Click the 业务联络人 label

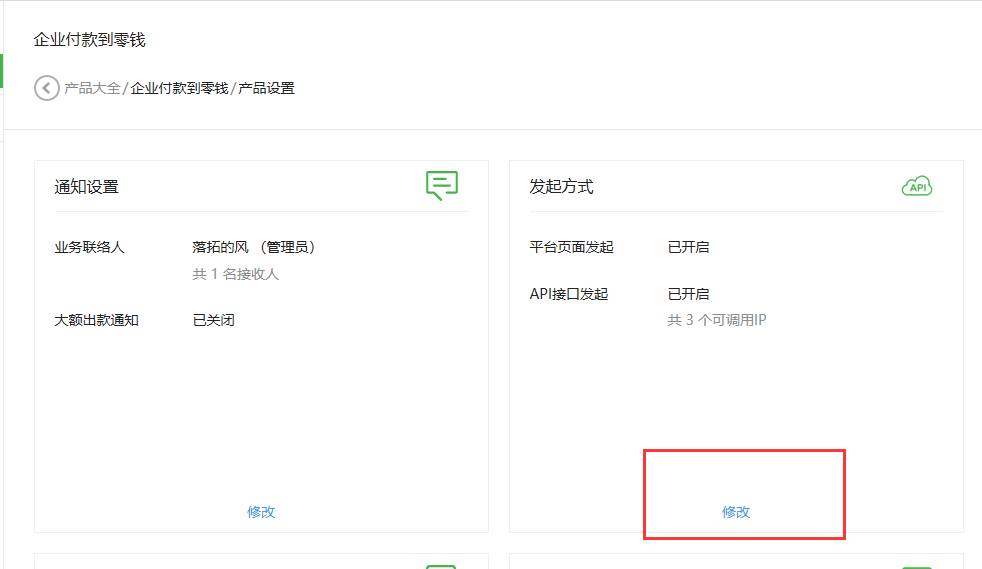[90, 247]
